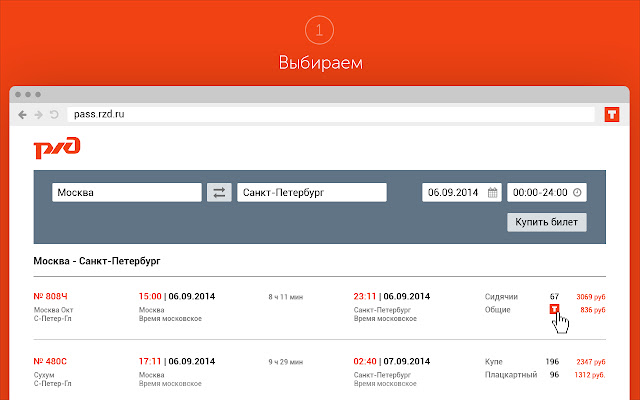This screenshot has height=400, width=640.
Task: Open the Tinkoff extension icon in toolbar
Action: click(x=612, y=114)
